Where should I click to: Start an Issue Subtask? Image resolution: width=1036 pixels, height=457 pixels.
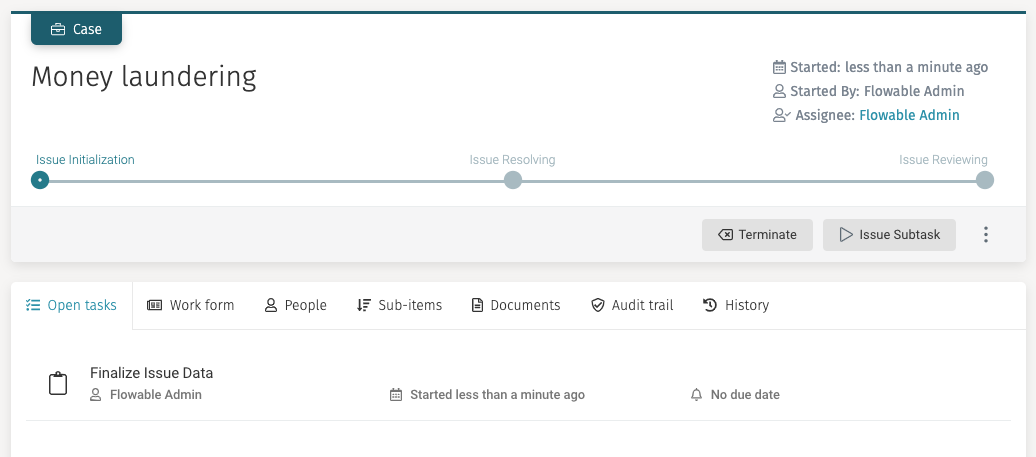tap(889, 235)
